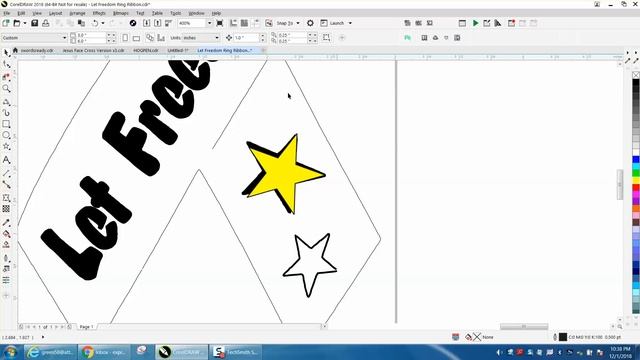Click the Save icon

tap(35, 23)
